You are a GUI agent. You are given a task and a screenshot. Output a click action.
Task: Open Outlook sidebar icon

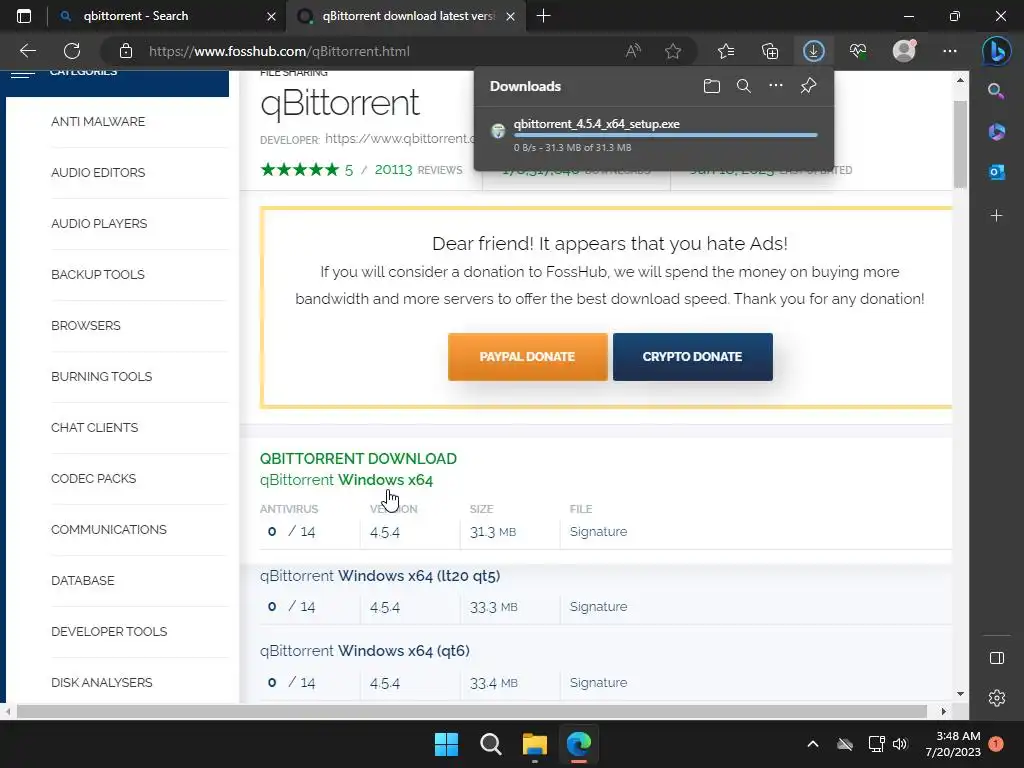point(997,172)
